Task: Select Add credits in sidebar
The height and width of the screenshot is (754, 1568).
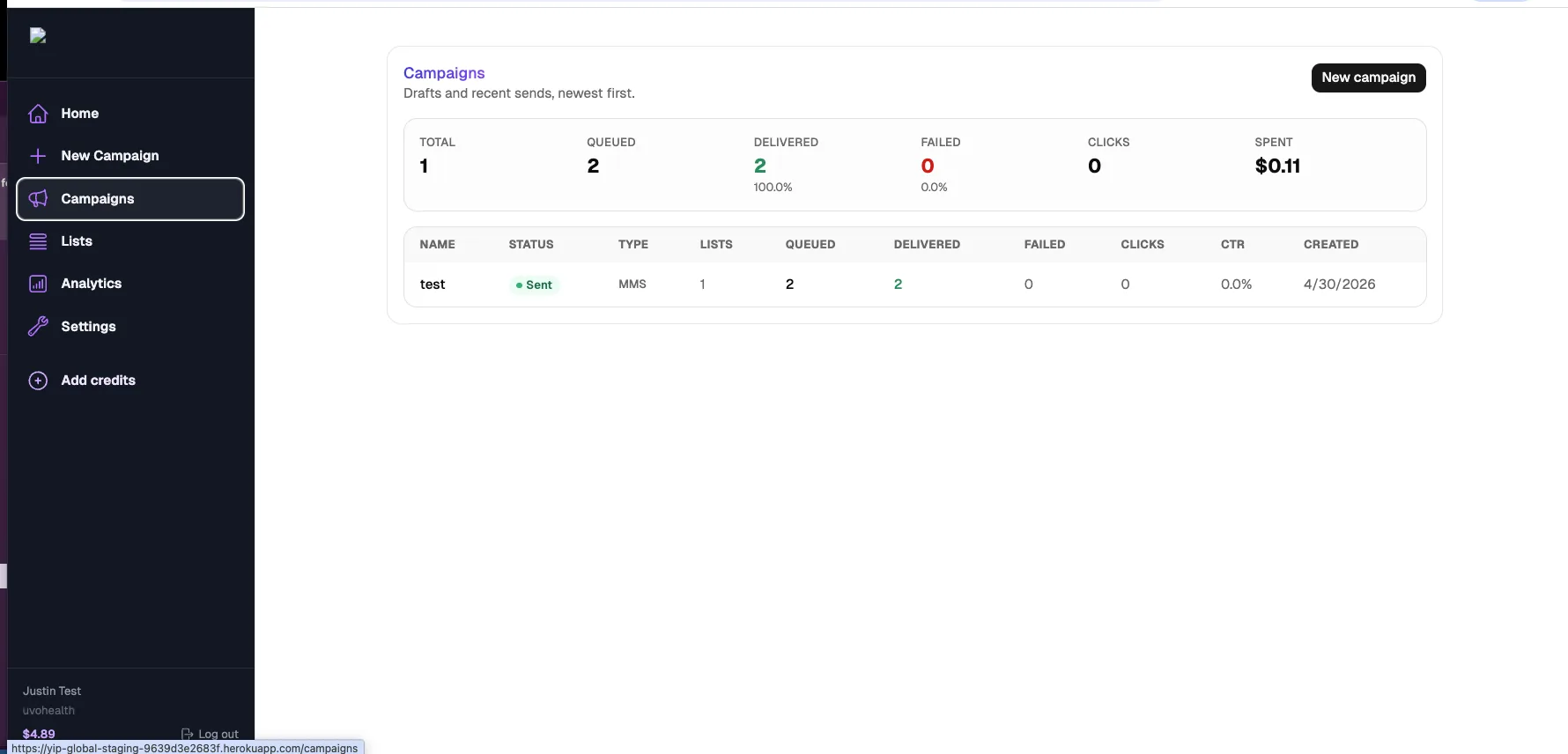Action: pyautogui.click(x=130, y=381)
